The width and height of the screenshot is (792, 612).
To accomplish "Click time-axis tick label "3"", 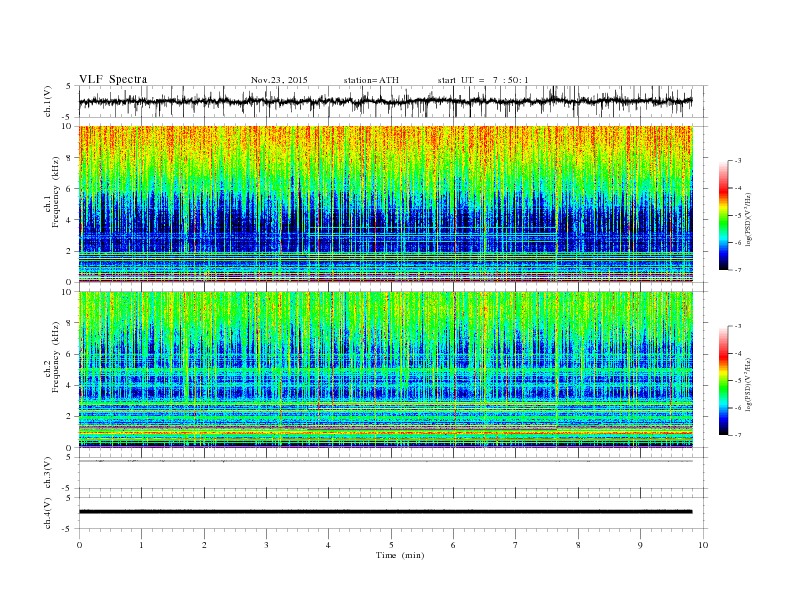I will 266,545.
